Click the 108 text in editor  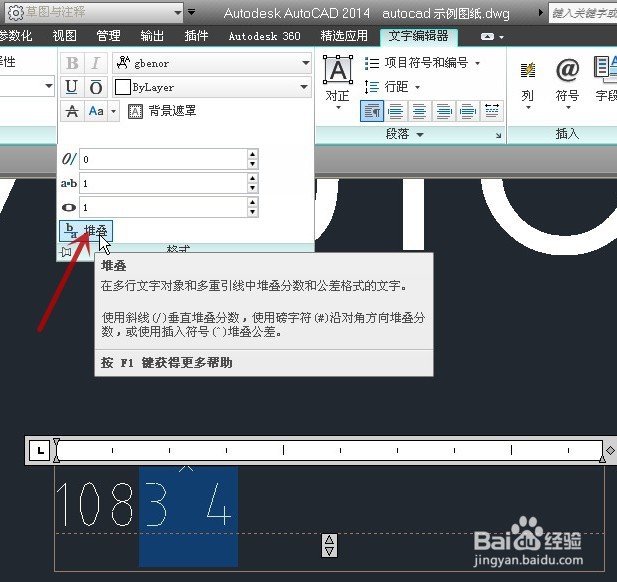[95, 504]
